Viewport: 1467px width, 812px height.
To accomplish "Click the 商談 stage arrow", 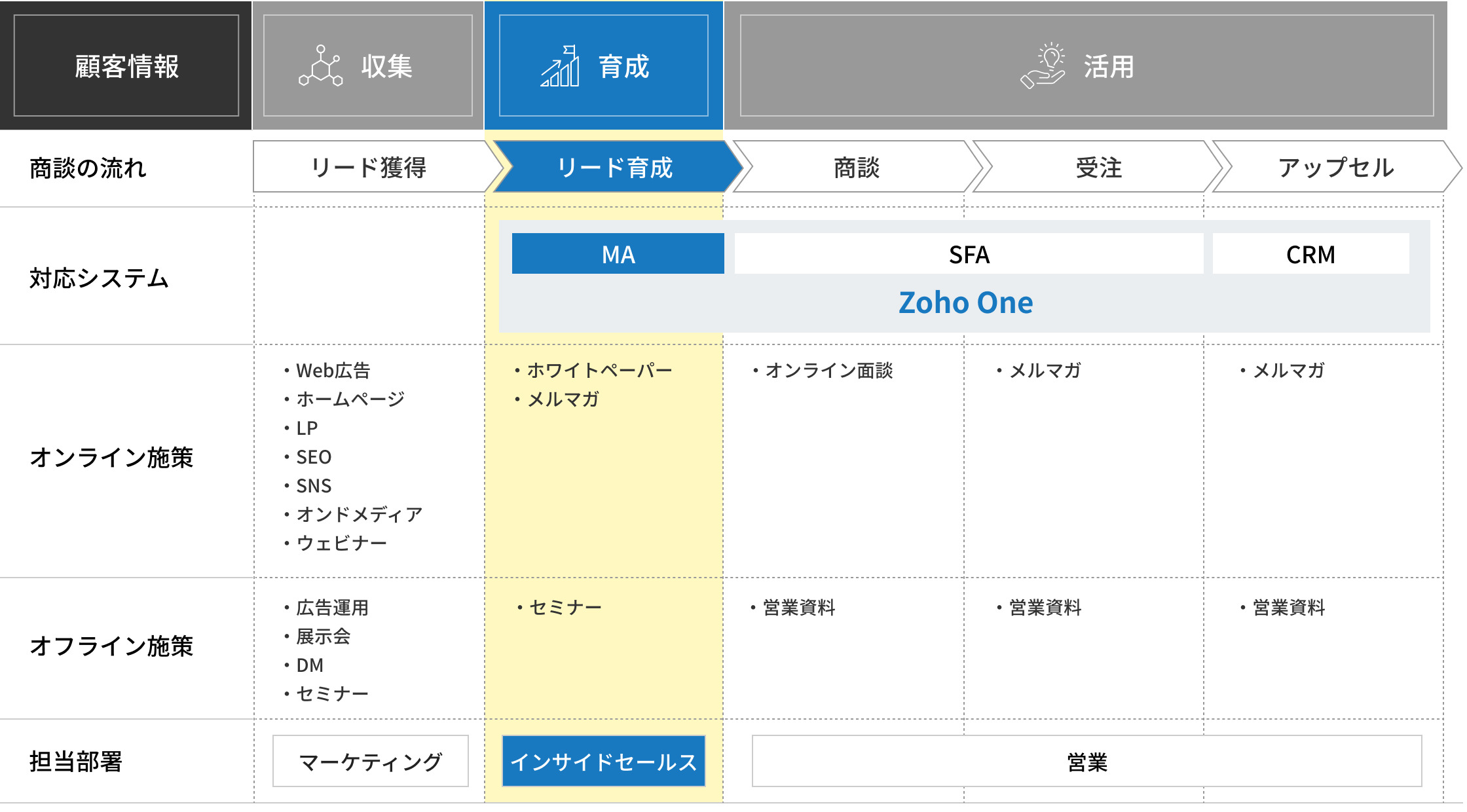I will pos(856,167).
